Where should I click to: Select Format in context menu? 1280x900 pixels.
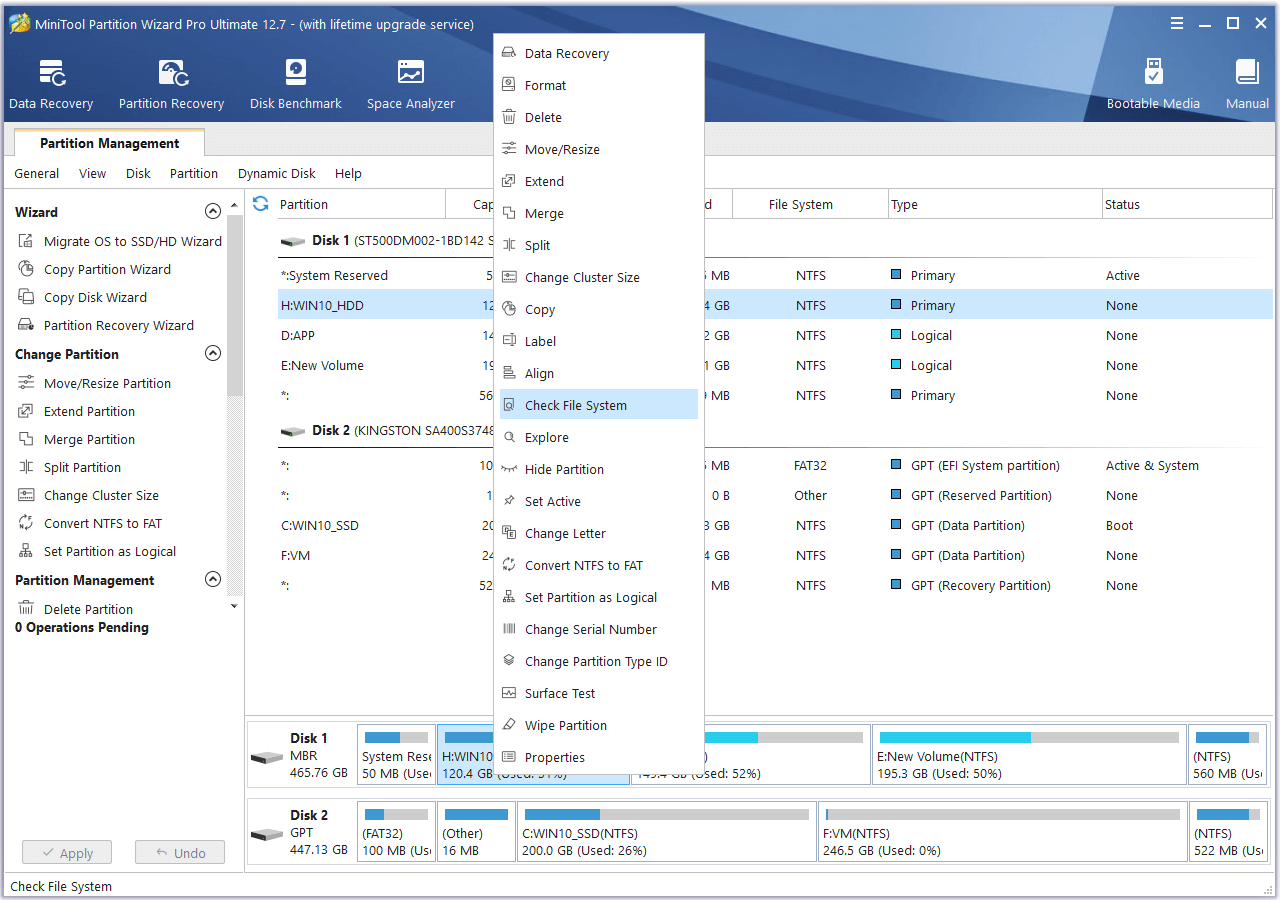599,86
